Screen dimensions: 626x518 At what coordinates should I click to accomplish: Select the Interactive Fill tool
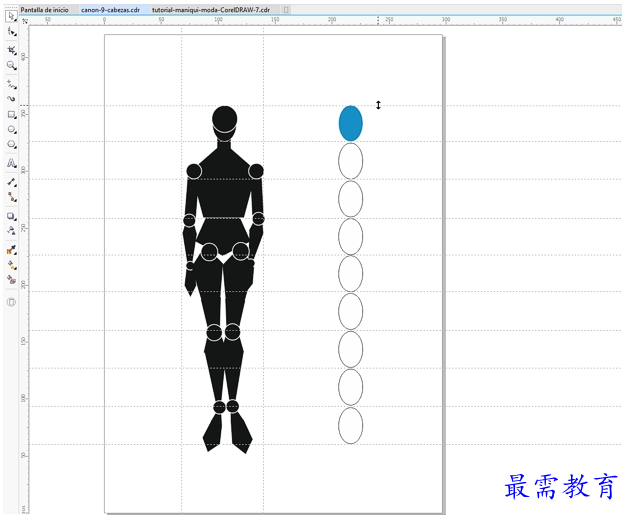(x=11, y=265)
